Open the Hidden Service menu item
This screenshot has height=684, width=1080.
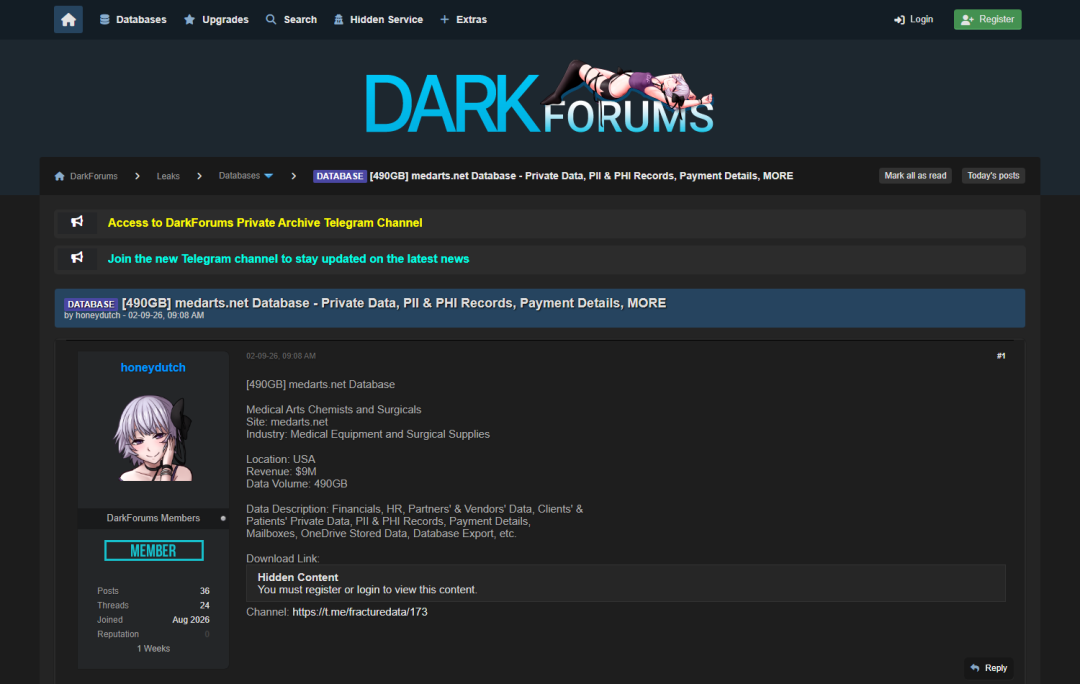pos(378,19)
